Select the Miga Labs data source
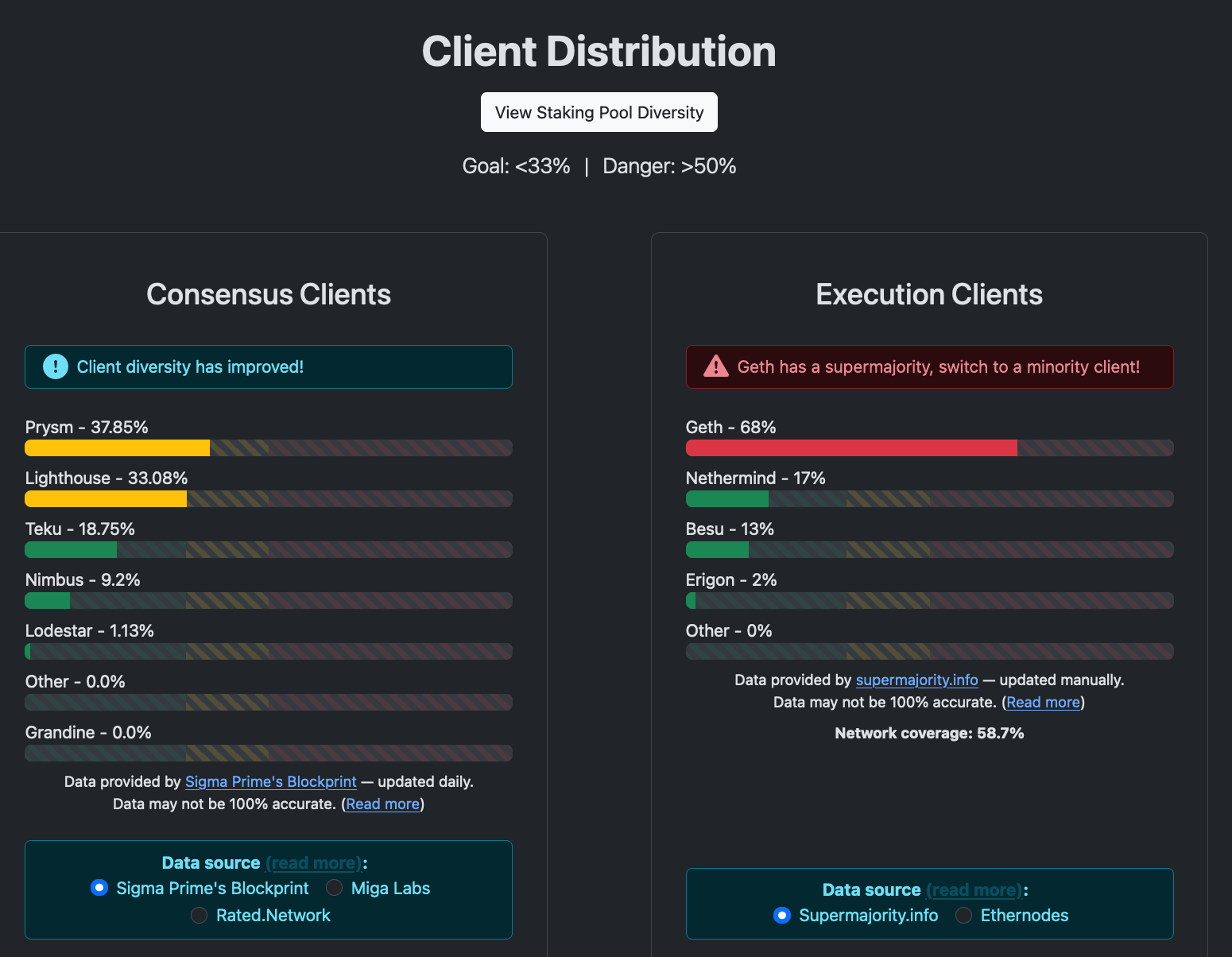This screenshot has width=1232, height=957. coord(335,887)
